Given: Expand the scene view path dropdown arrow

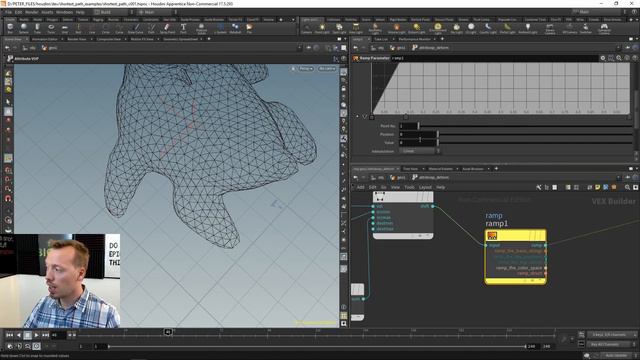Looking at the screenshot, I should pos(300,48).
